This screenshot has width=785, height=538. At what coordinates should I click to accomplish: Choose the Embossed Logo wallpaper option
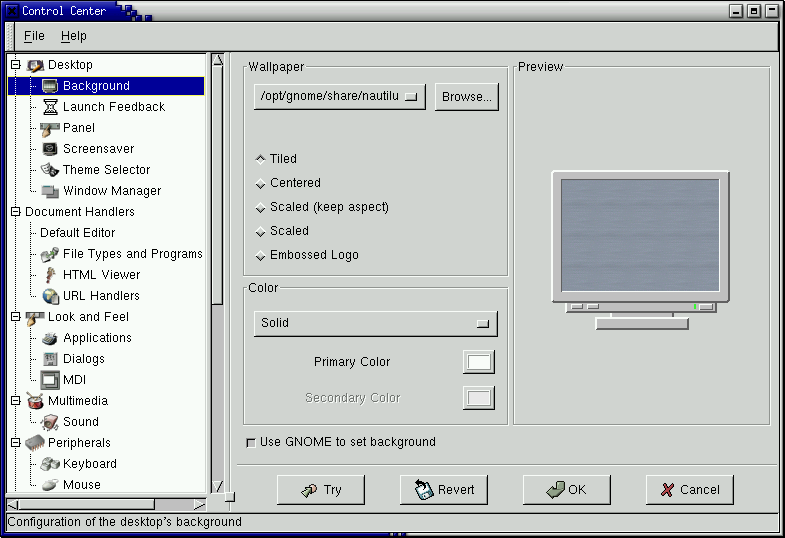coord(261,255)
